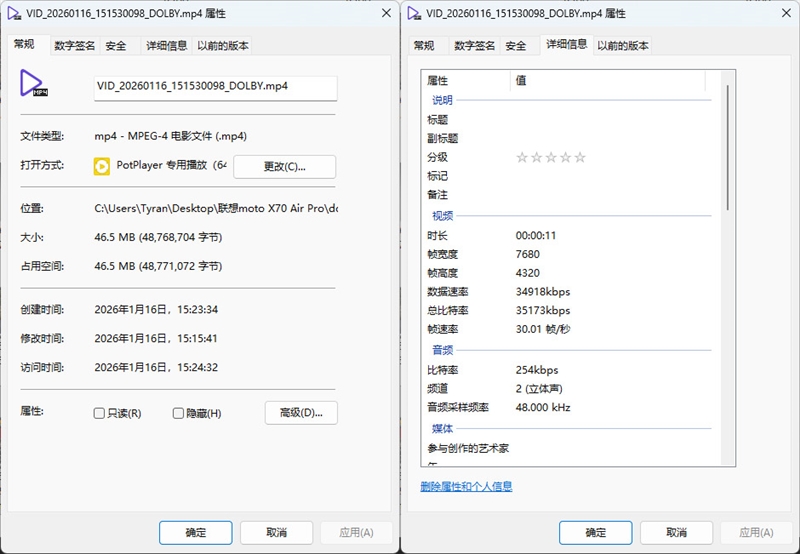Viewport: 800px width, 554px height.
Task: Set rating using the first star
Action: pos(521,157)
